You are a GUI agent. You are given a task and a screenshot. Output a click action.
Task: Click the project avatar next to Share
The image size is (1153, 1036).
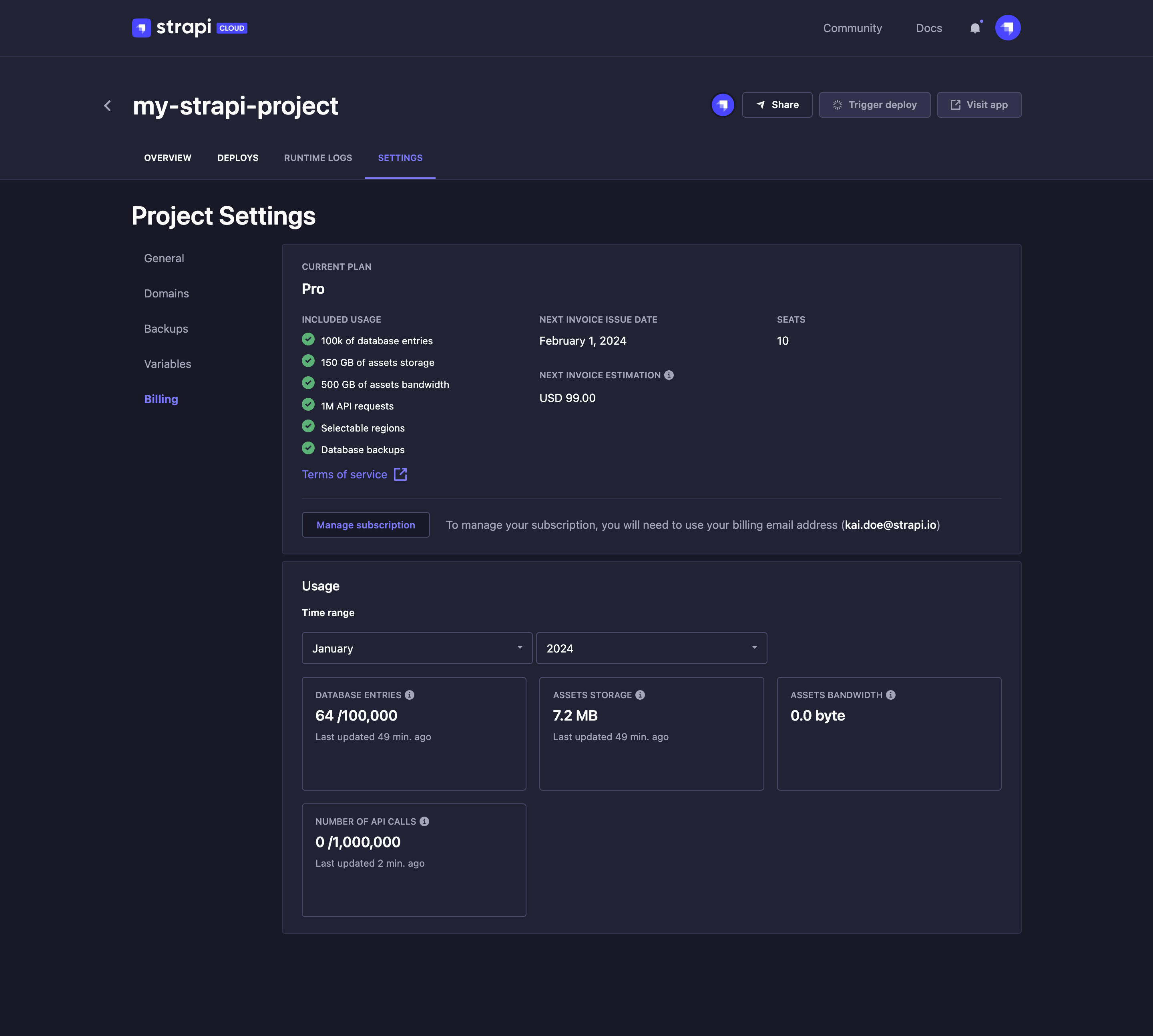(723, 105)
